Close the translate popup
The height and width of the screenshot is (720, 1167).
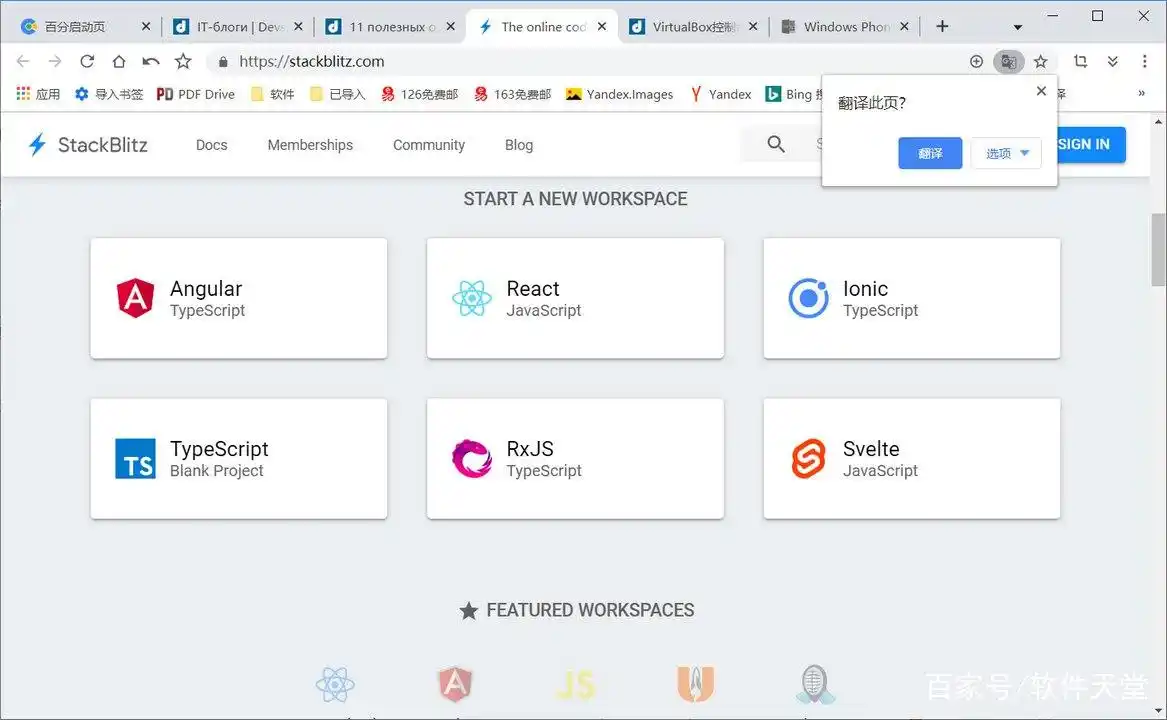[x=1041, y=91]
